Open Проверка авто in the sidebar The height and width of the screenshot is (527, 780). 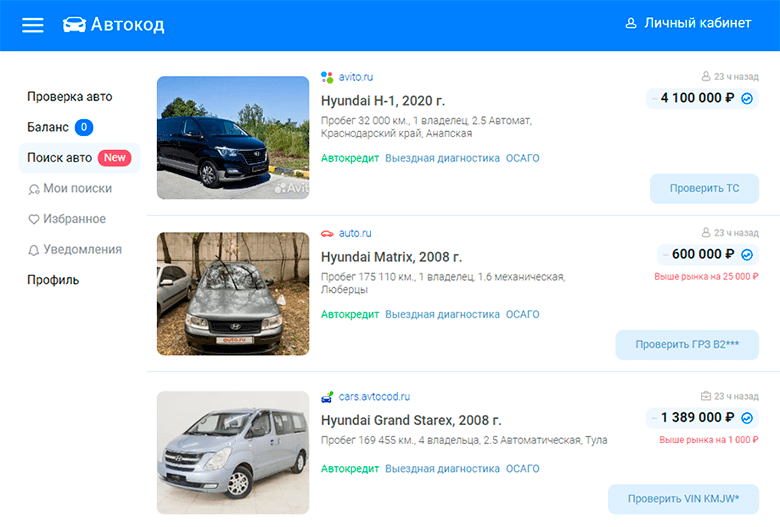[x=70, y=97]
